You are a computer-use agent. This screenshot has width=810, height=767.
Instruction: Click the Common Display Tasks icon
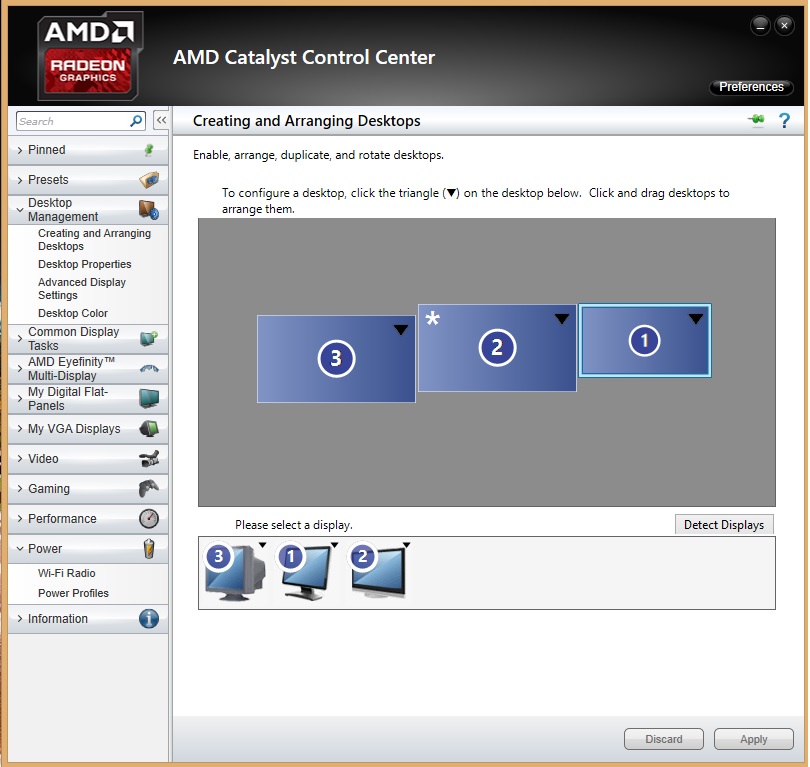click(x=149, y=338)
